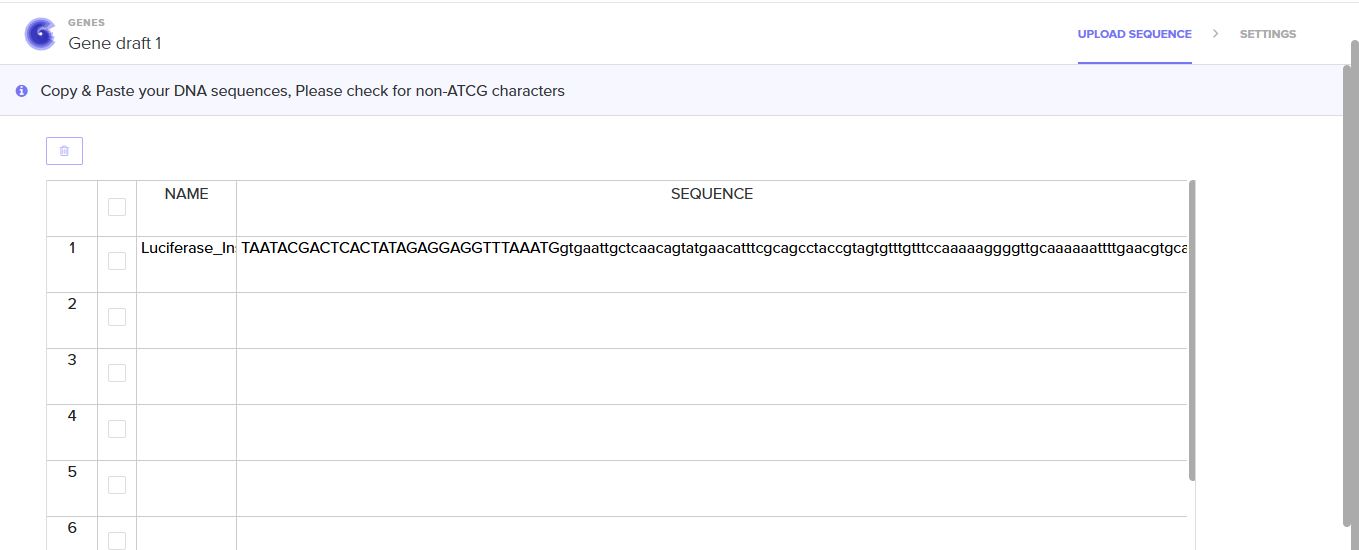Click the NAME column header
Viewport: 1359px width, 550px height.
(x=187, y=194)
